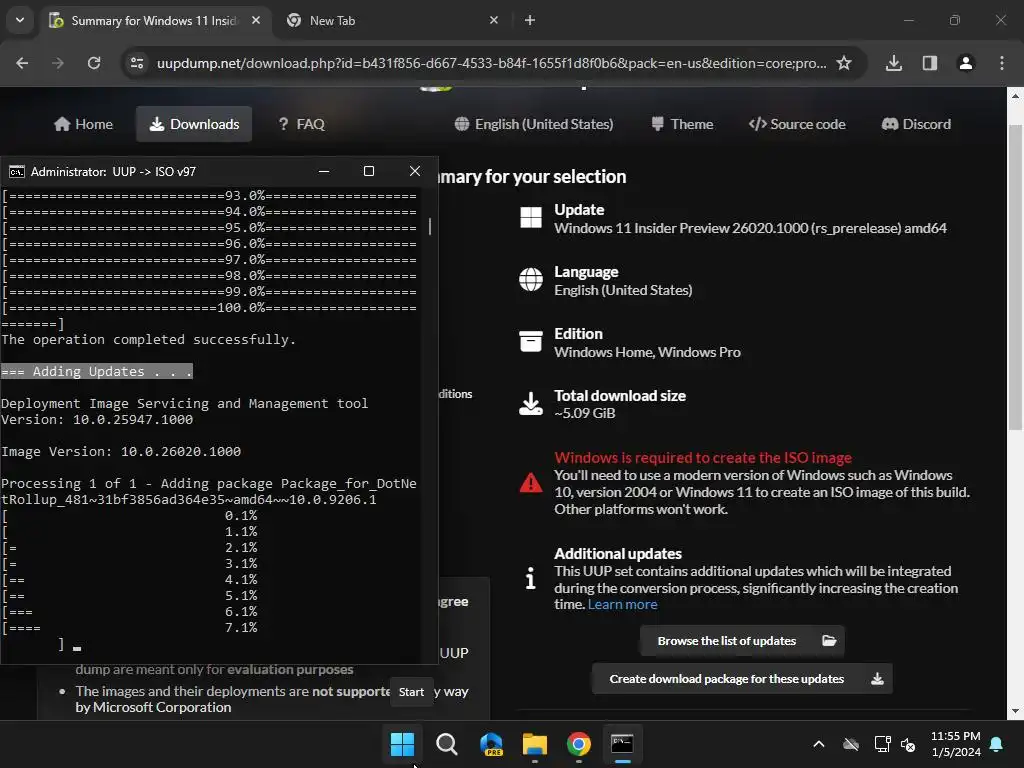
Task: Open a new browser tab
Action: [x=530, y=20]
